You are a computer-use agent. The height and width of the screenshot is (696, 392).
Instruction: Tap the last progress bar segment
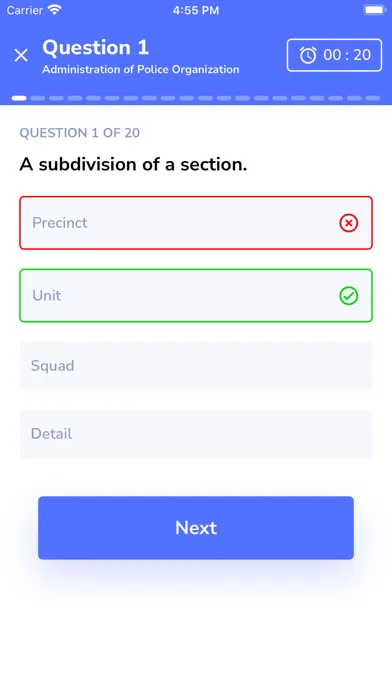coord(372,98)
